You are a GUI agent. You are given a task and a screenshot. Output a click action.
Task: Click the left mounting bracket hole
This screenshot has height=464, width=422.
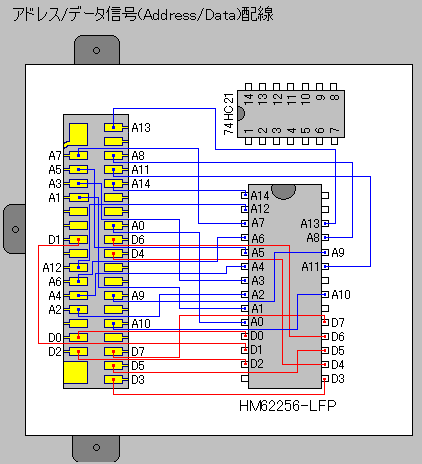coord(15,229)
